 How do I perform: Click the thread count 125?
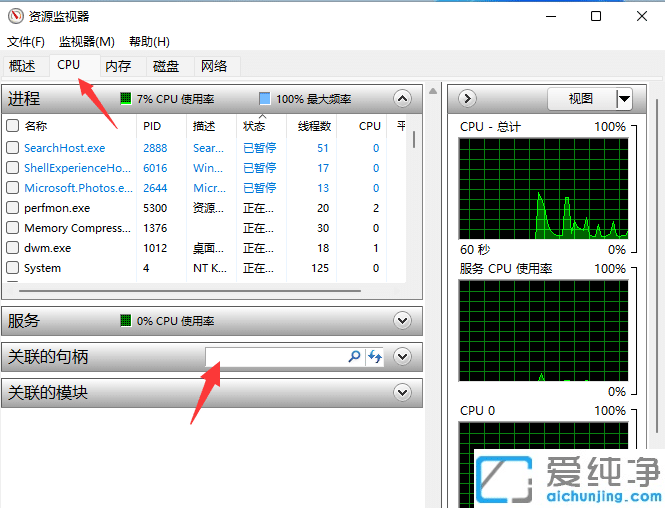coord(319,268)
